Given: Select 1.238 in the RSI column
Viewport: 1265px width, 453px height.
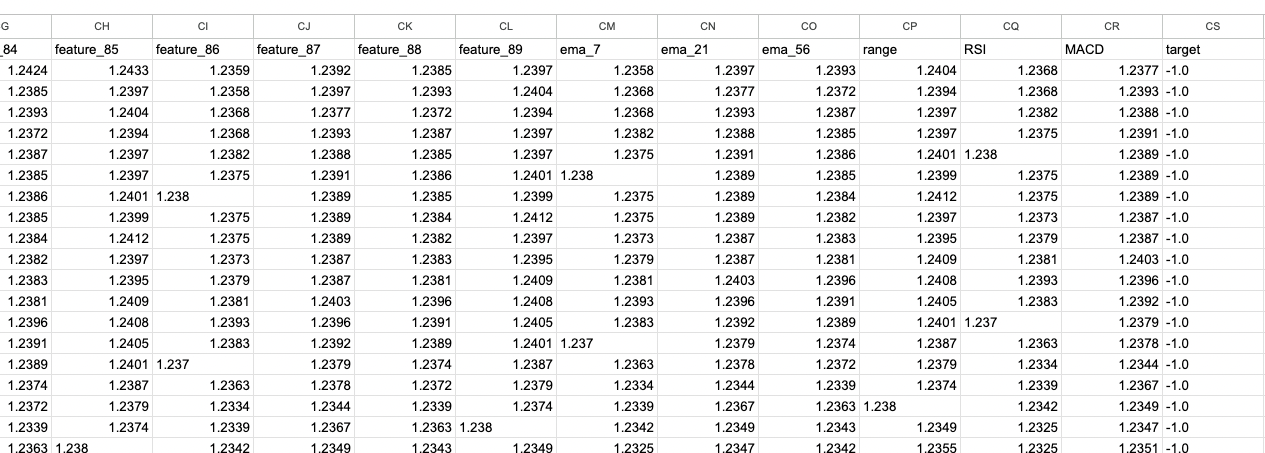Looking at the screenshot, I should [x=1011, y=154].
